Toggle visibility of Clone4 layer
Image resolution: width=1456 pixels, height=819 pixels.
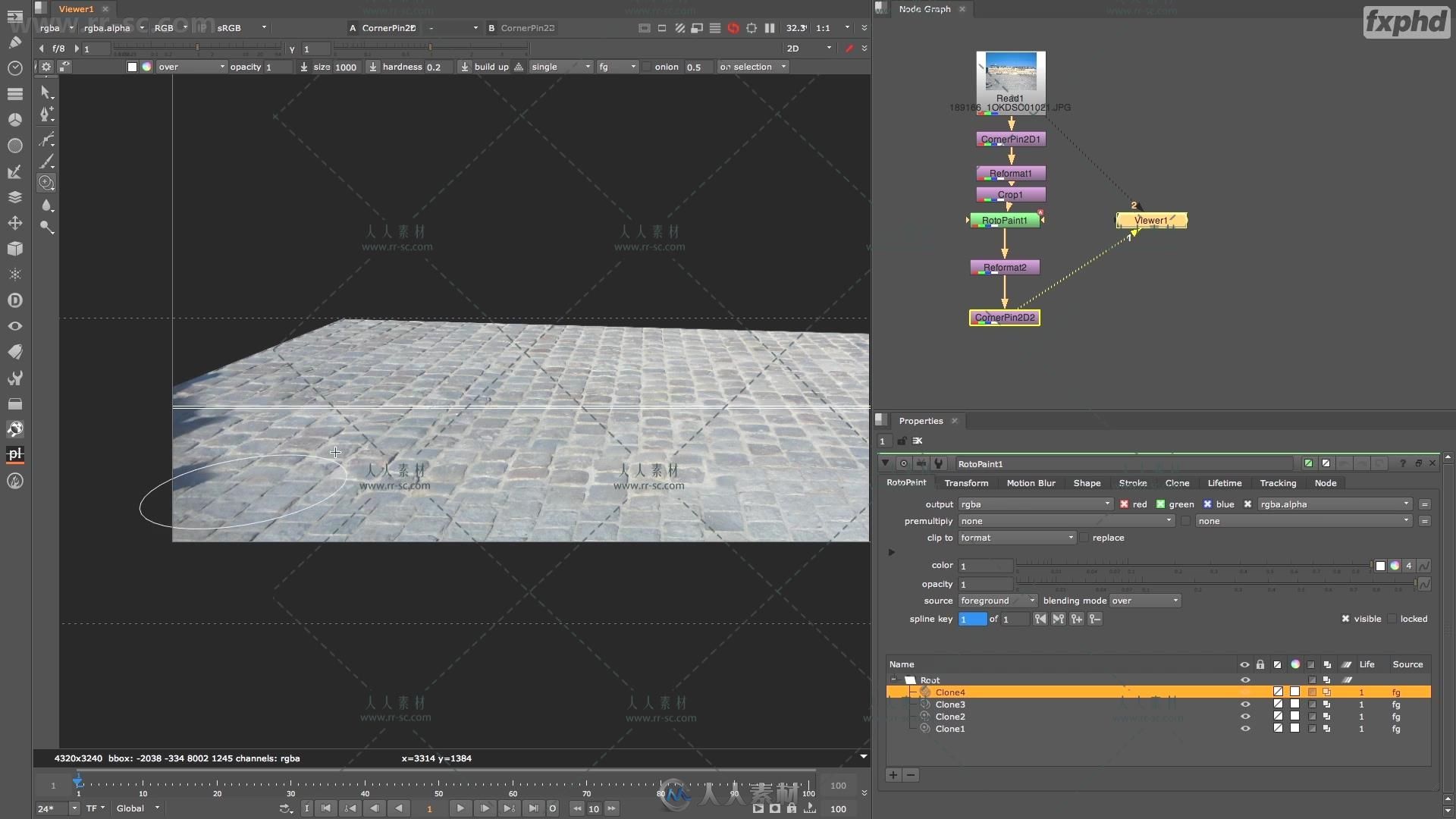[x=1245, y=692]
